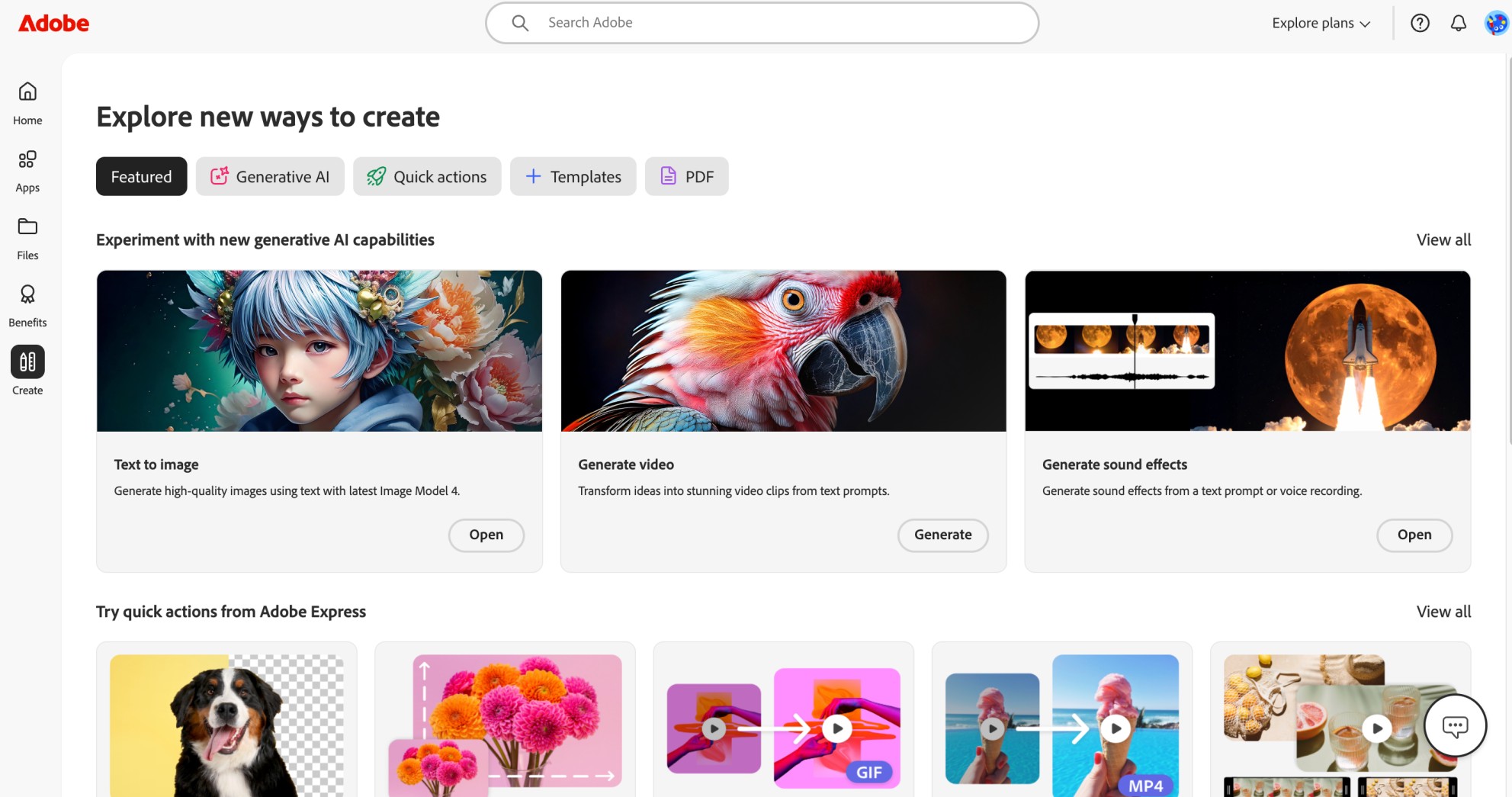Click the help question mark icon
1512x797 pixels.
1420,23
